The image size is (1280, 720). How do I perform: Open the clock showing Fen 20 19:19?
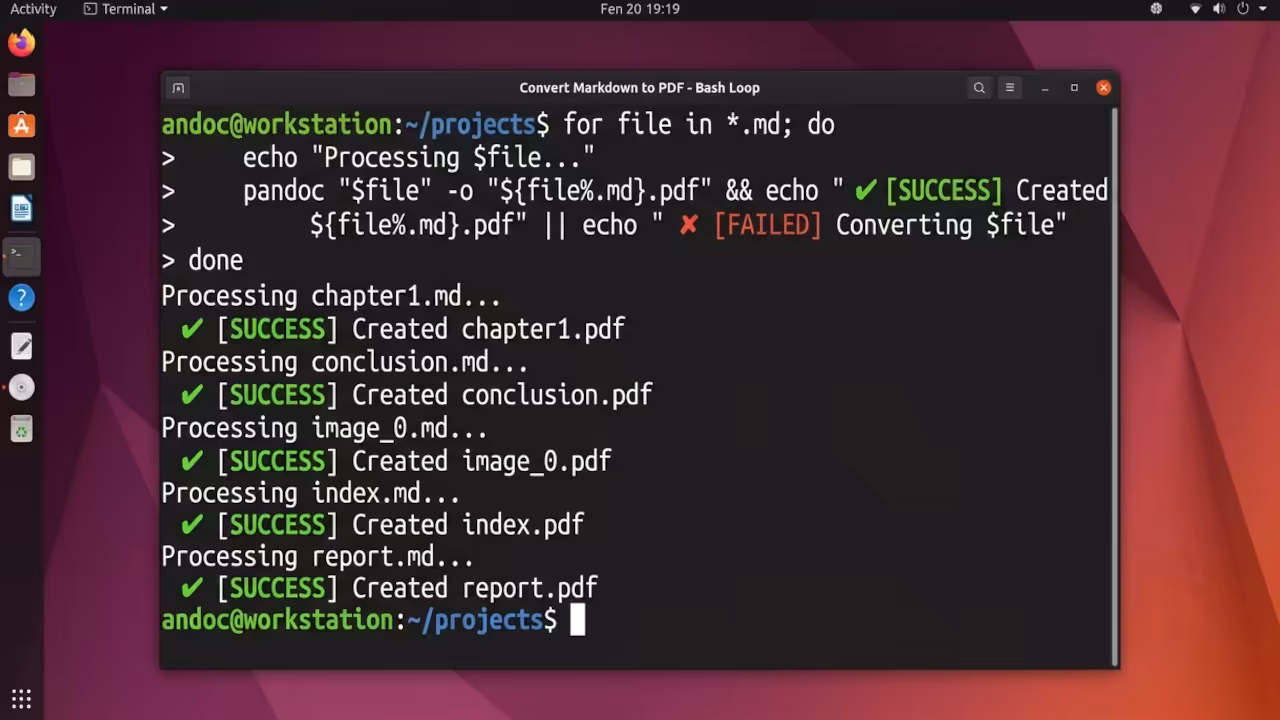click(640, 9)
